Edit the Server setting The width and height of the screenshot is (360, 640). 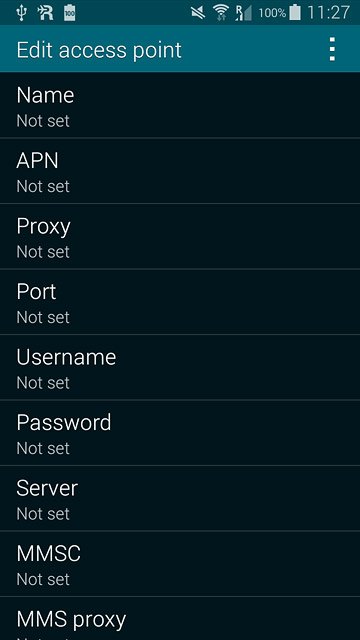(180, 498)
